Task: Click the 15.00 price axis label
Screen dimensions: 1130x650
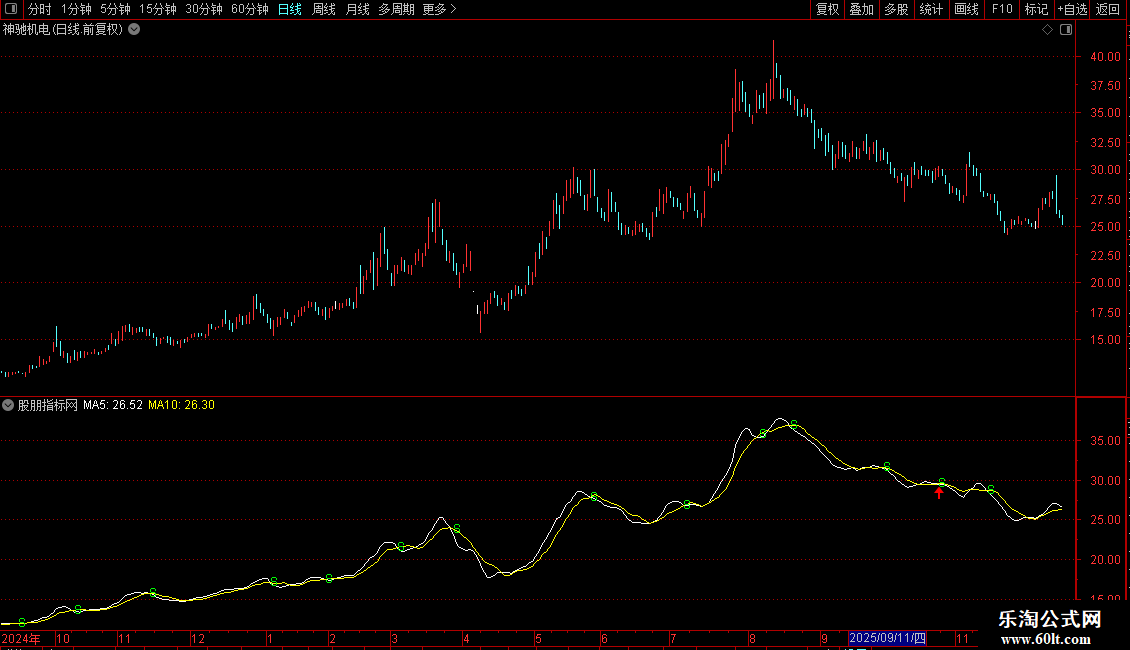Action: point(1105,340)
